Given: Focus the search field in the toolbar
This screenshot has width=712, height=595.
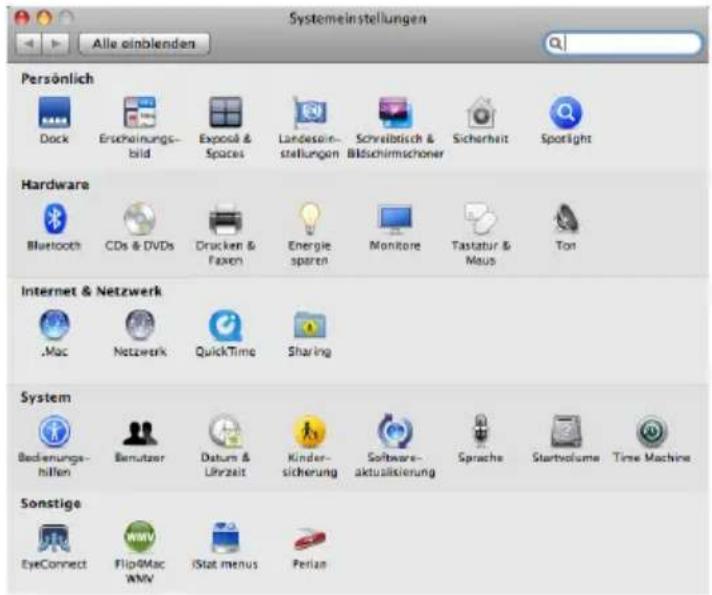Looking at the screenshot, I should (x=623, y=44).
